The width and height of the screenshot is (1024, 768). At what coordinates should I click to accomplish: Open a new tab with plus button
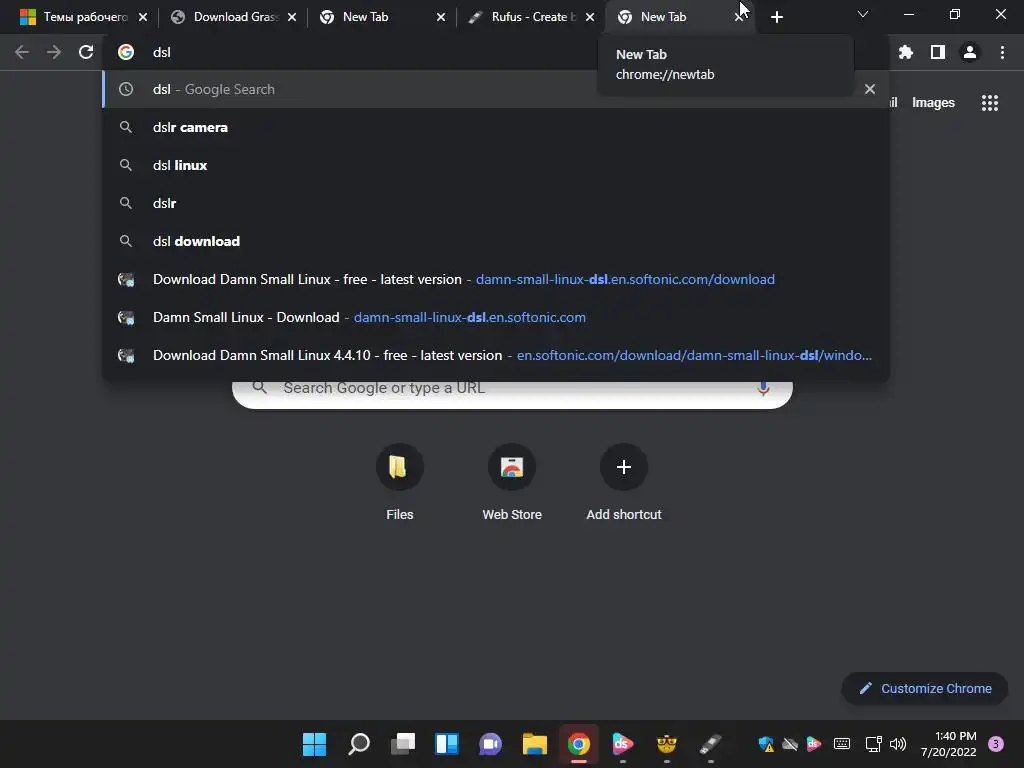(x=776, y=17)
